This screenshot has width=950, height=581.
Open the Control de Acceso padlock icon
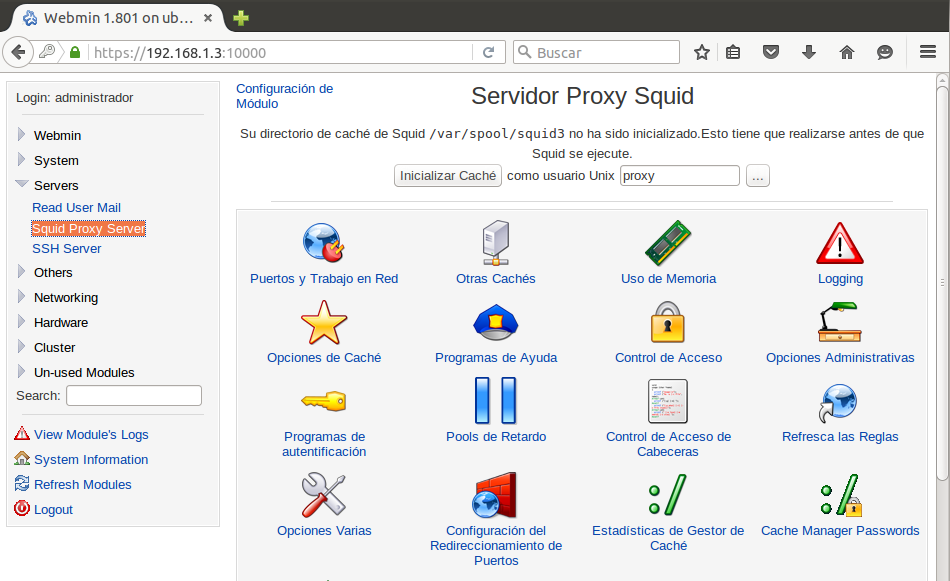[668, 322]
